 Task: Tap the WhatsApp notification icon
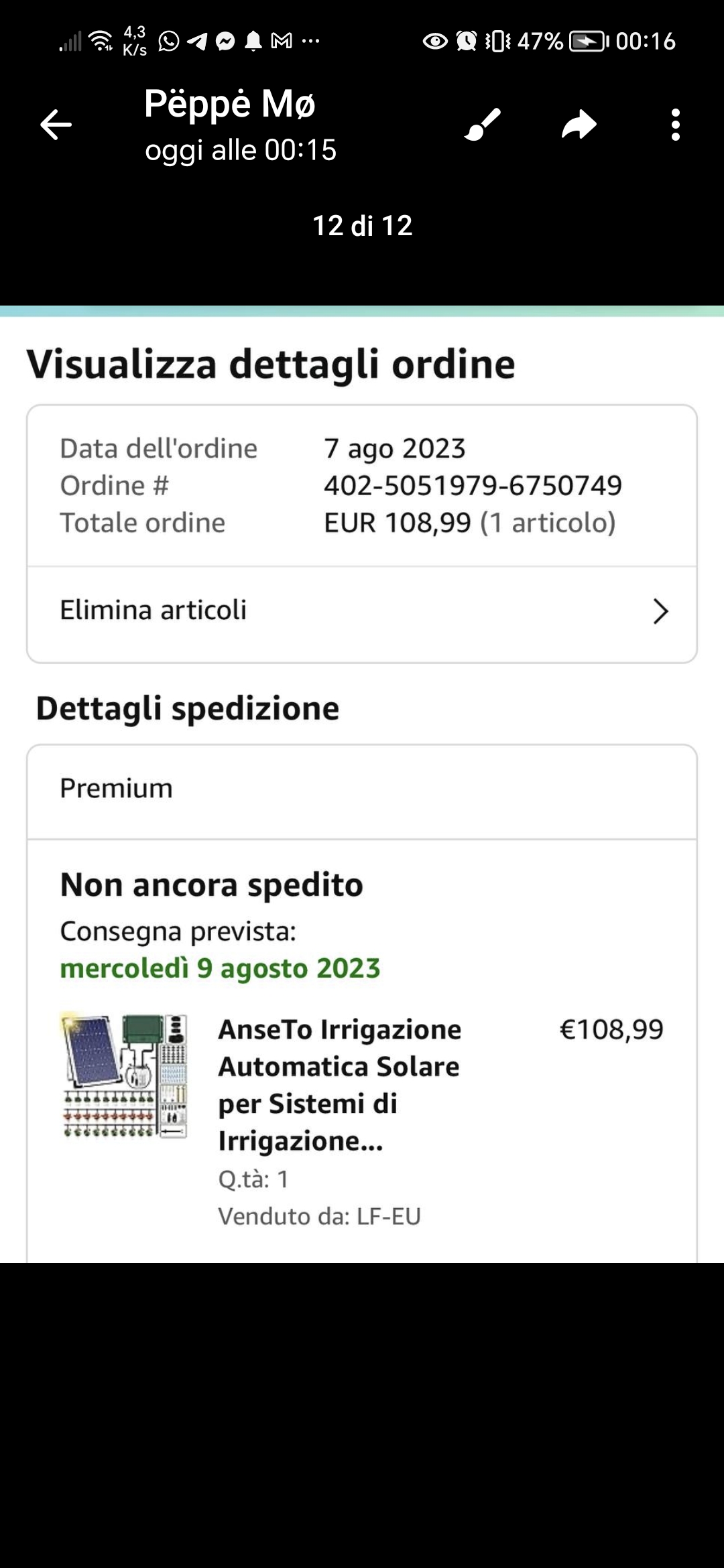[169, 42]
